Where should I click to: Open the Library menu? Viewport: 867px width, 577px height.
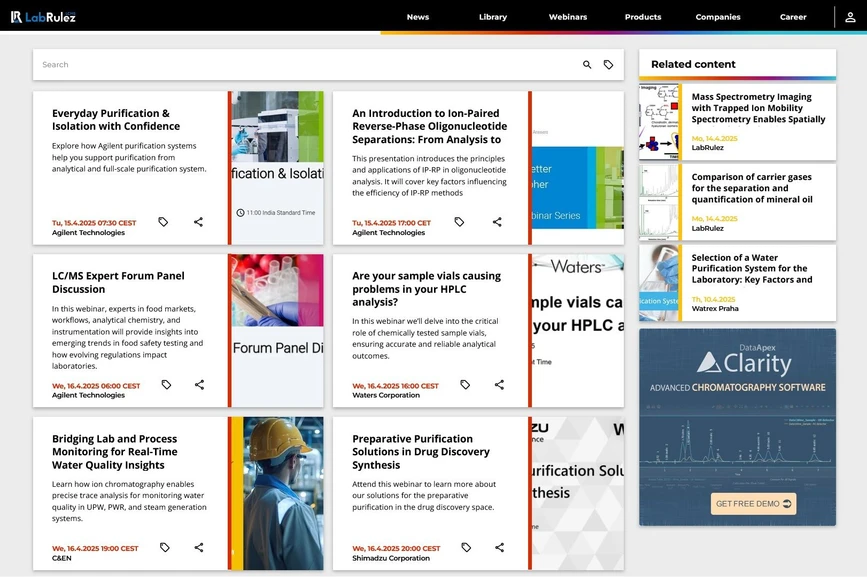tap(493, 17)
